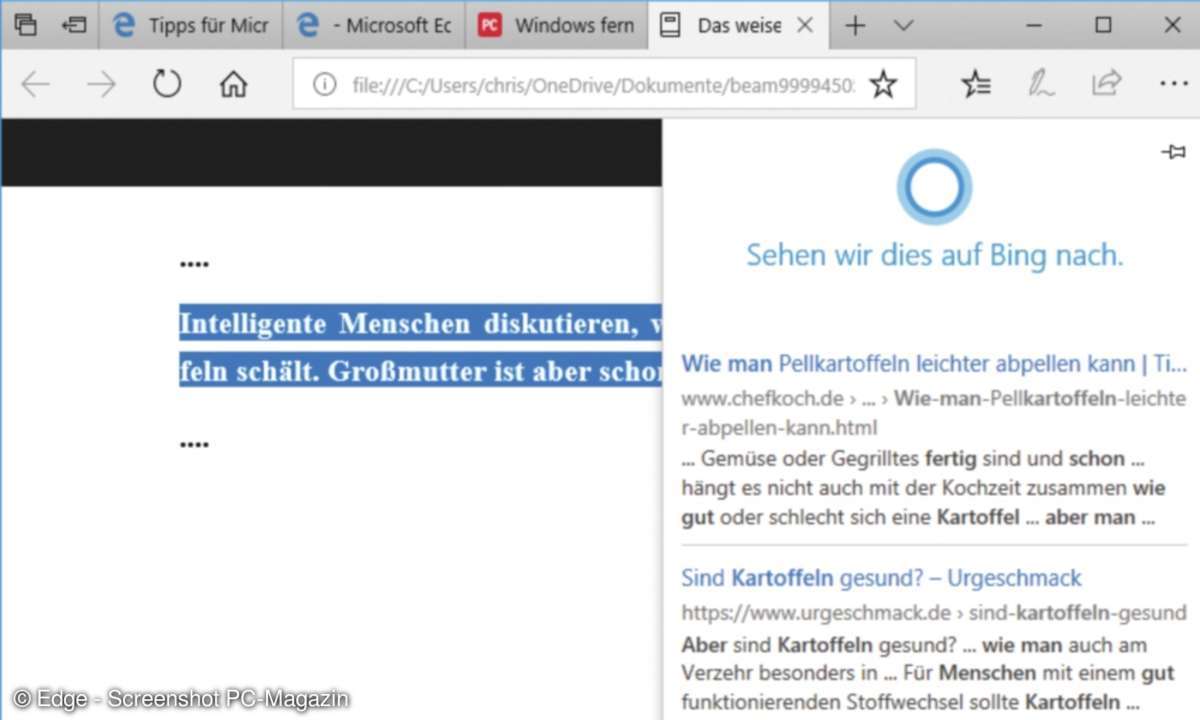Pin the Cortana pane
1200x720 pixels.
(x=1174, y=152)
